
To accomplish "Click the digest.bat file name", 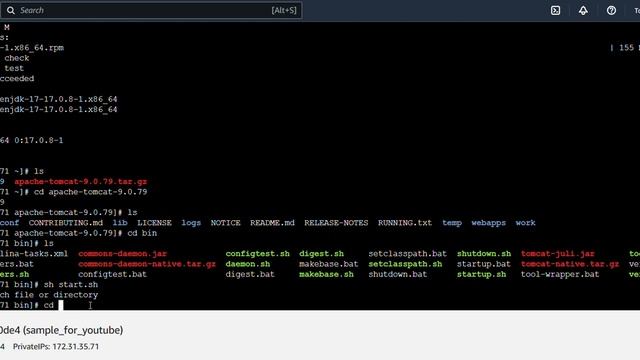I will click(x=250, y=274).
